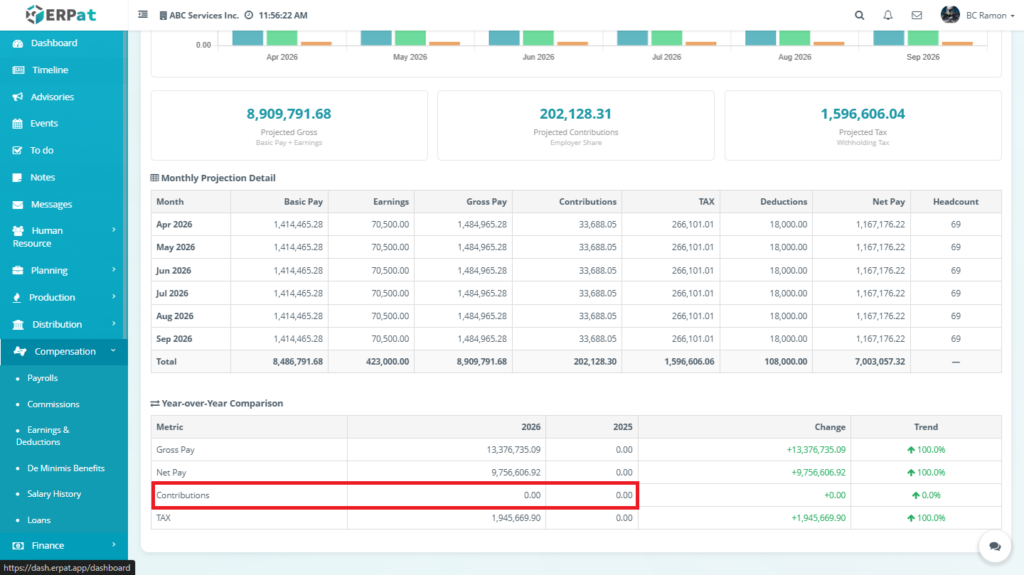This screenshot has height=575, width=1024.
Task: Open the chat bubble widget
Action: 994,546
